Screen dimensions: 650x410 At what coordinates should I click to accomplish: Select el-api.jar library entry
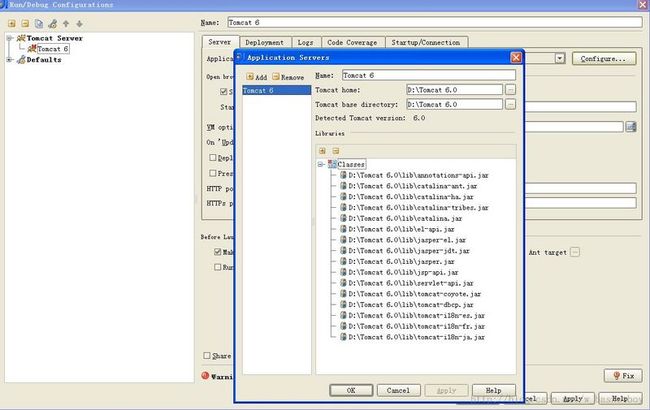click(401, 229)
